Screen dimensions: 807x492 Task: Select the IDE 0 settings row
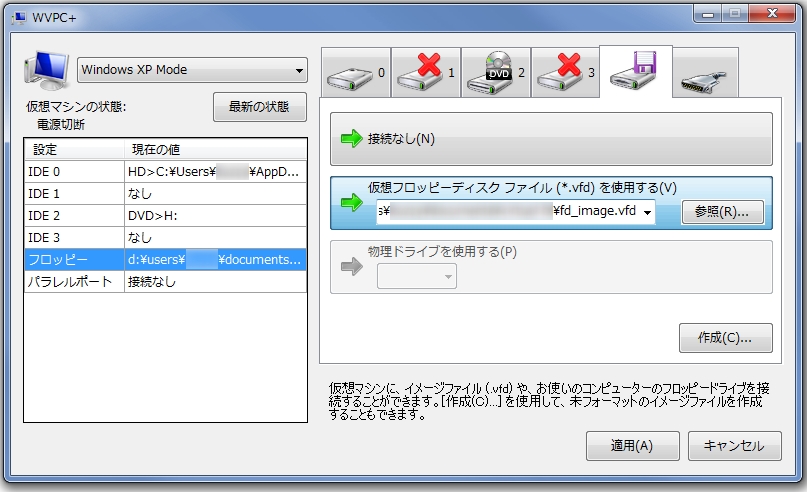tap(165, 172)
